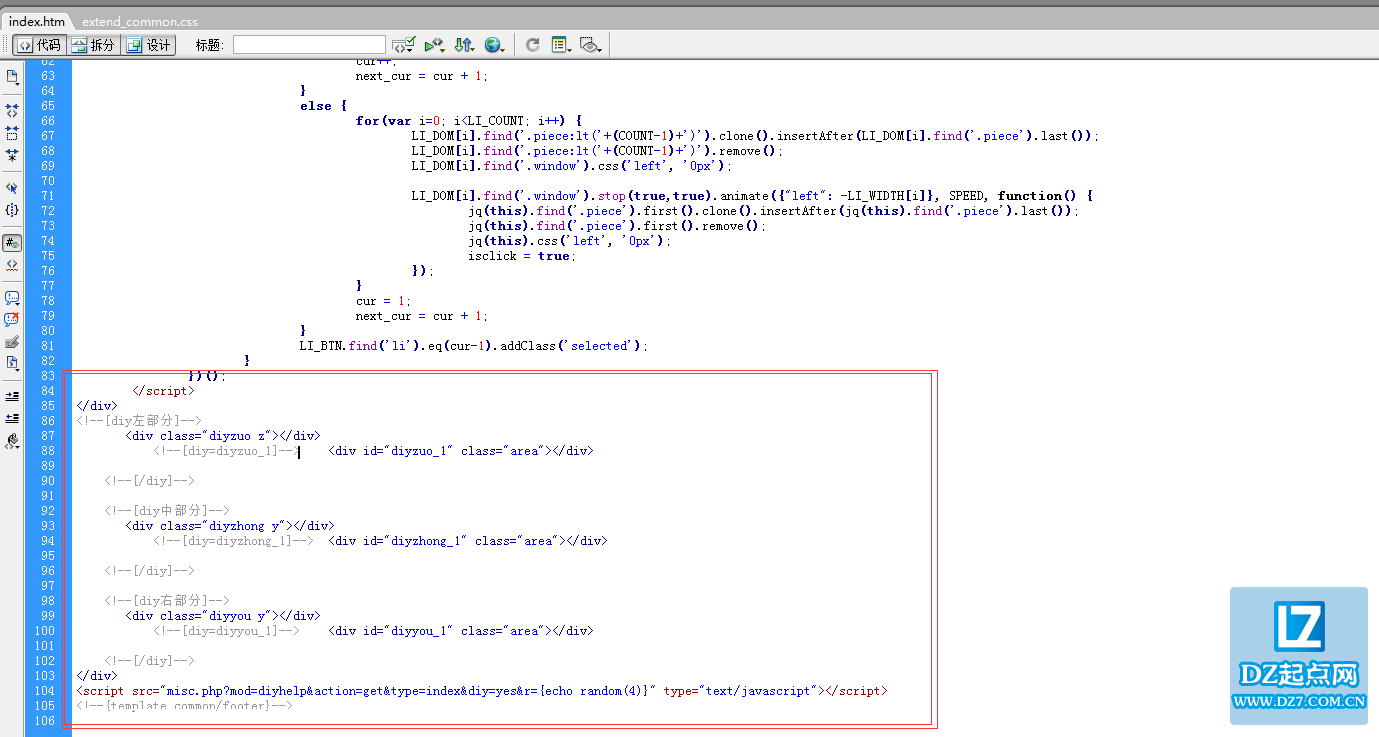Click line number 66 in the gutter

coord(48,121)
